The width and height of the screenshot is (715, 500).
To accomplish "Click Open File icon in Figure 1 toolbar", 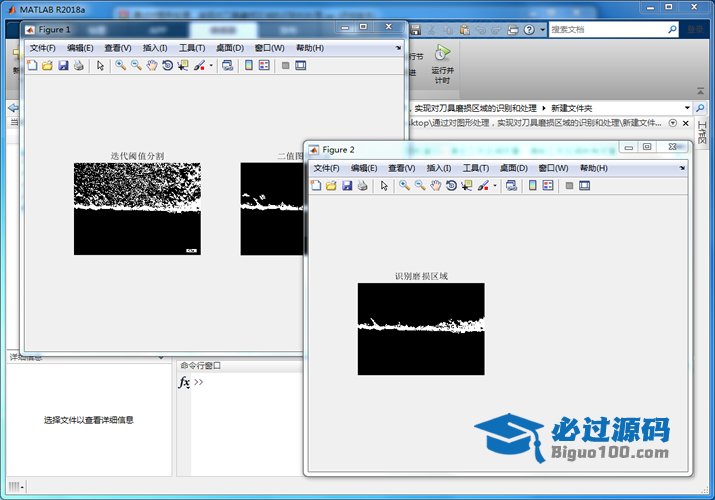I will pos(47,66).
